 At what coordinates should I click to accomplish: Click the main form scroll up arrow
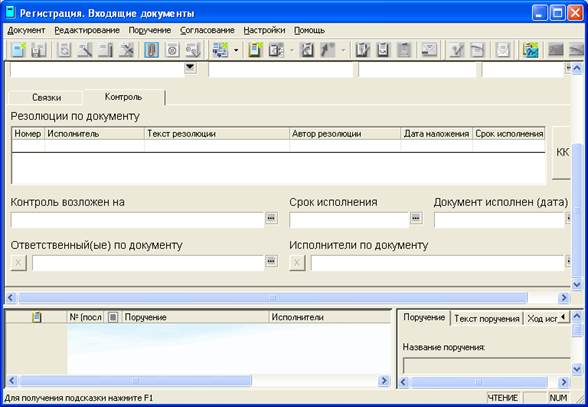577,68
